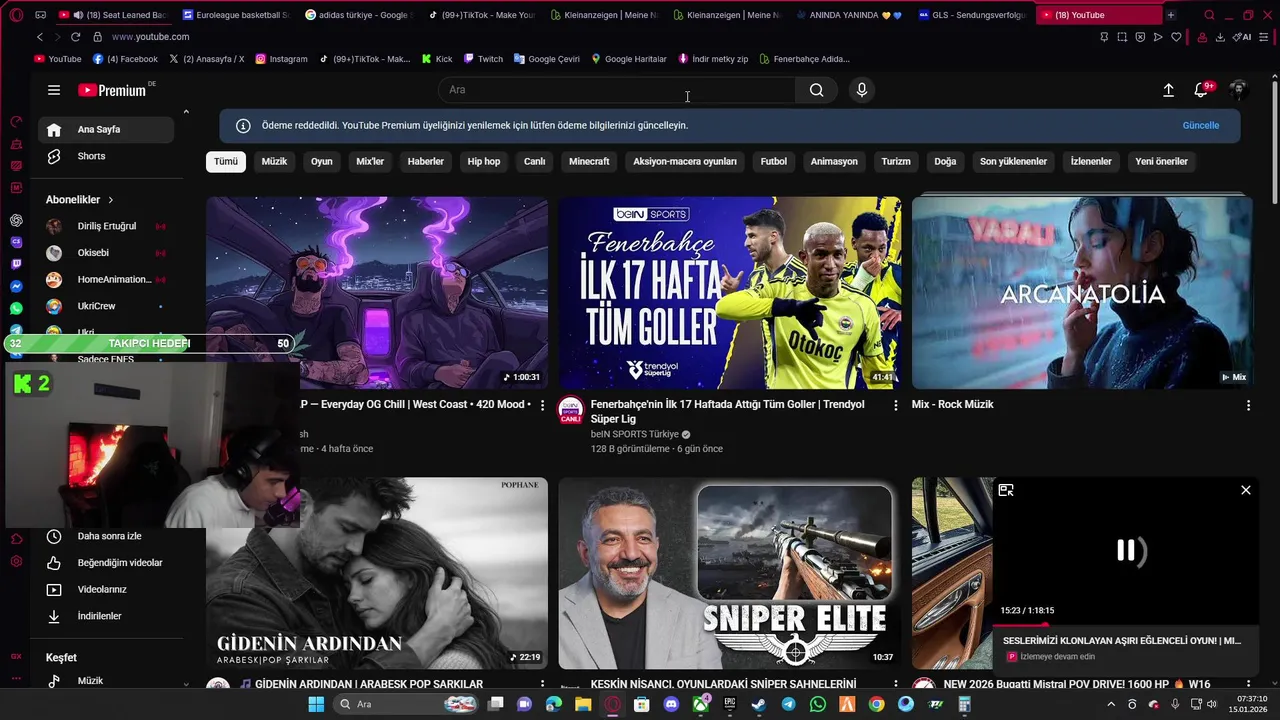Open the upload/create video icon
The width and height of the screenshot is (1280, 720).
[x=1168, y=90]
